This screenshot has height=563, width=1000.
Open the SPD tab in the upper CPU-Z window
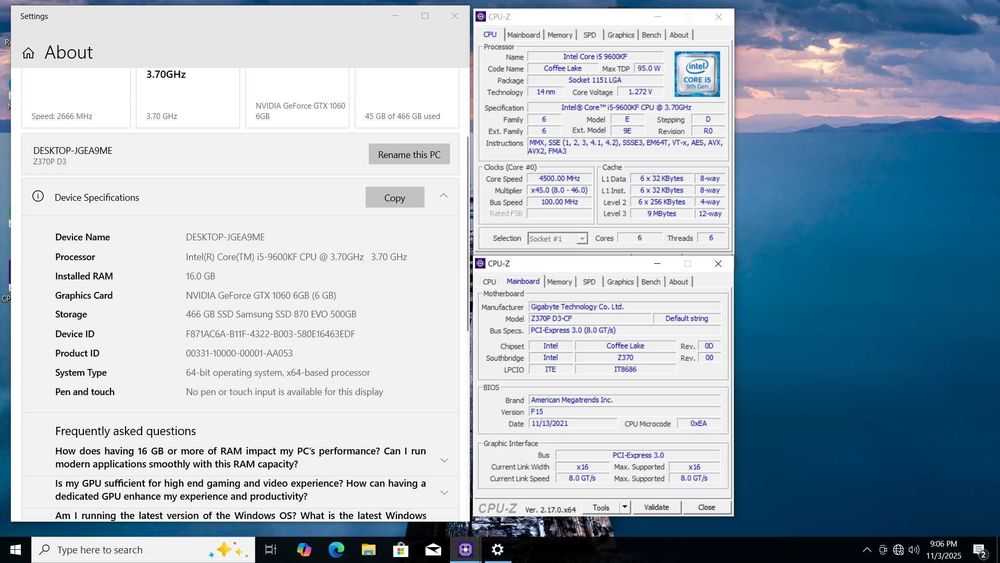(590, 35)
